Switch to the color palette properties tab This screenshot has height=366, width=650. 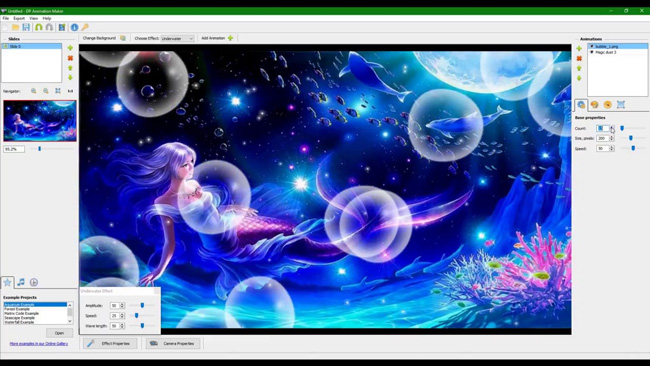pos(594,105)
